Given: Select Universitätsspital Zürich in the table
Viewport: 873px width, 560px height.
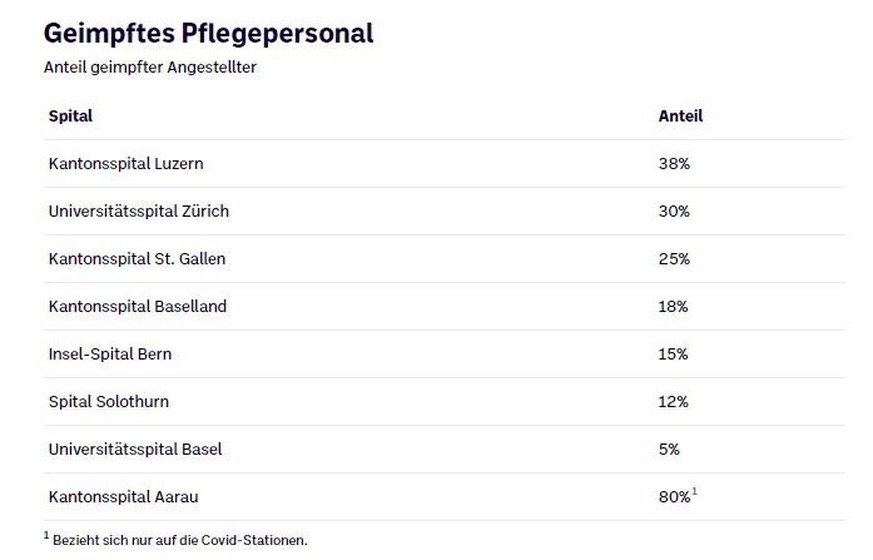Looking at the screenshot, I should pyautogui.click(x=138, y=211).
